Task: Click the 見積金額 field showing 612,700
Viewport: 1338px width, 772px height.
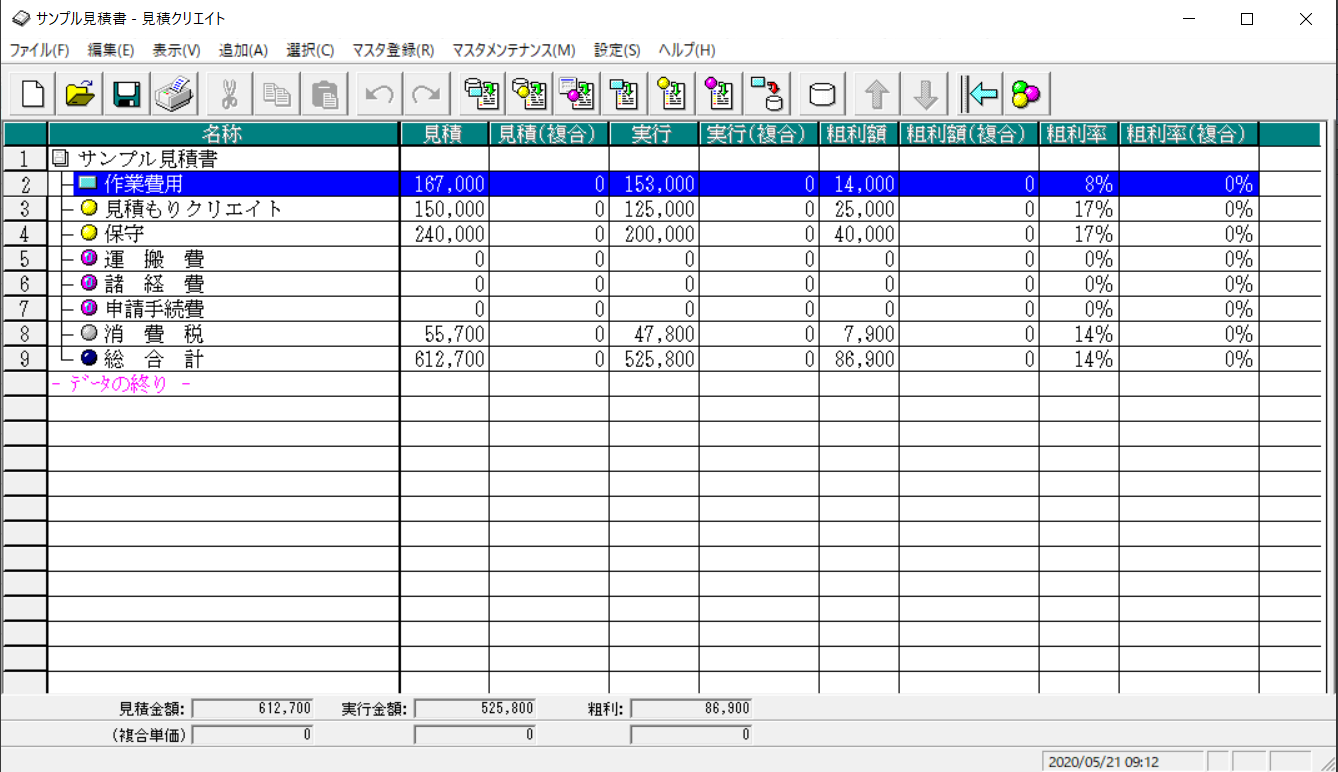Action: (252, 708)
